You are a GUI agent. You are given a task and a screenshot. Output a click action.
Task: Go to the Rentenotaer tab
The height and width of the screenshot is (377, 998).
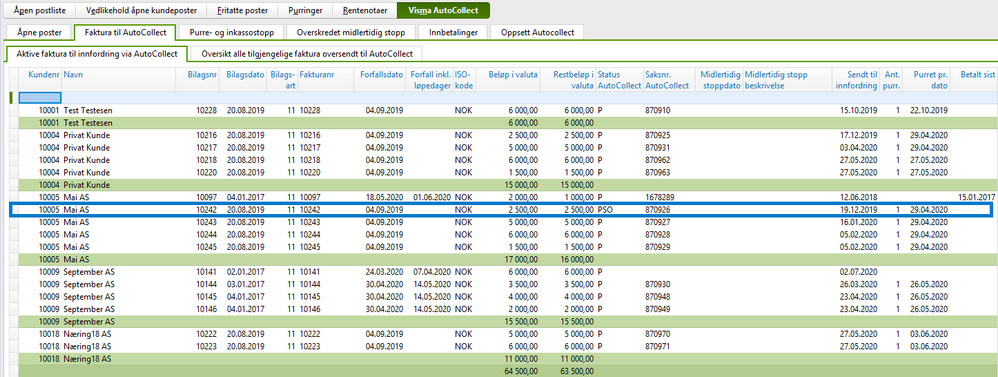(x=364, y=11)
